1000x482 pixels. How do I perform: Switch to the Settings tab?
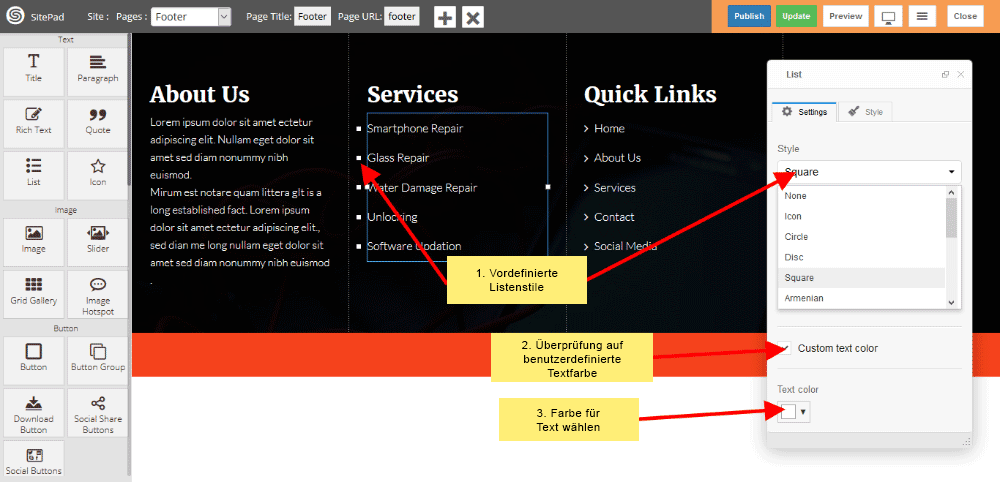pos(804,112)
